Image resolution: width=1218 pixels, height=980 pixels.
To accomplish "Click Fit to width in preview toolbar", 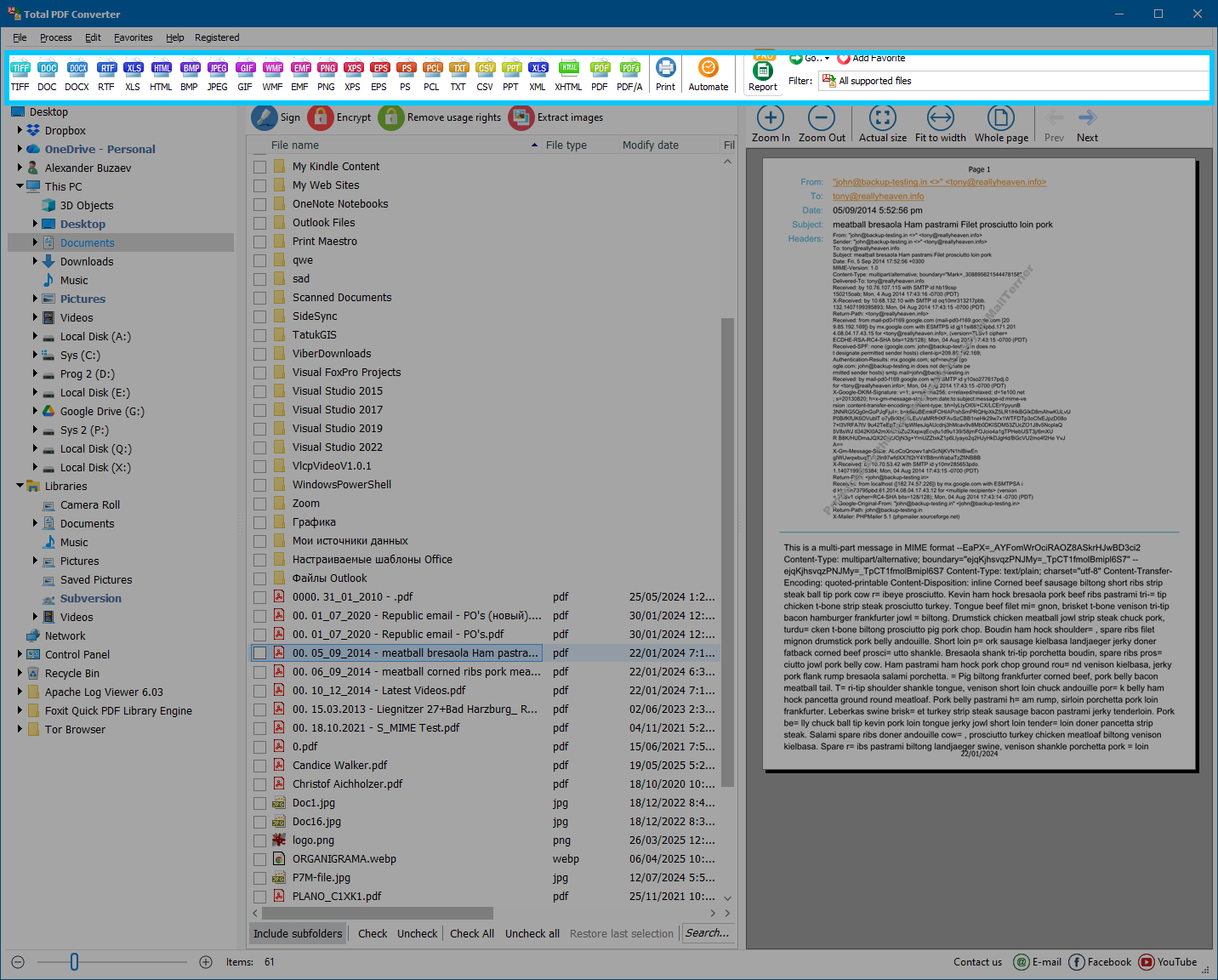I will 940,122.
